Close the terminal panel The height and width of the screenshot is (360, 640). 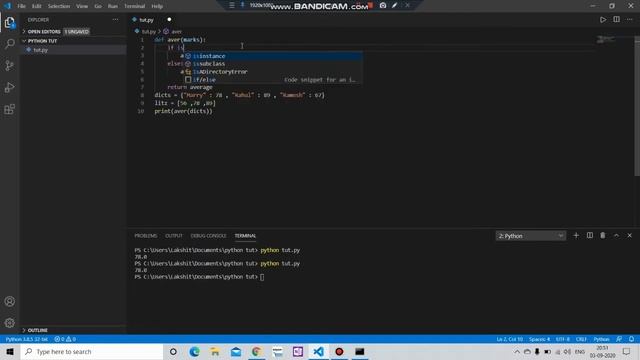click(629, 236)
